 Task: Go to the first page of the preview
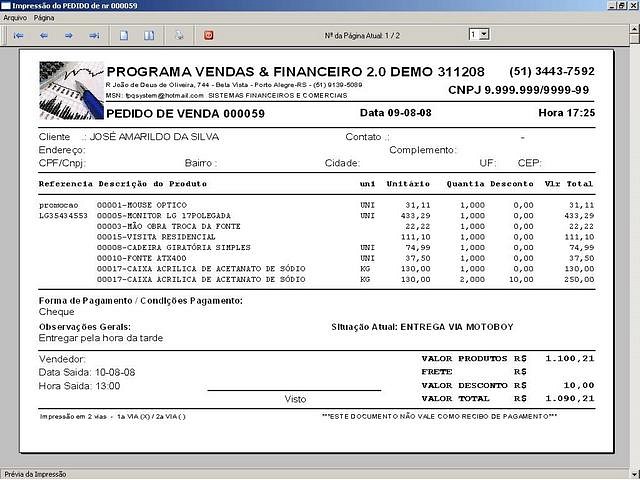[x=19, y=35]
